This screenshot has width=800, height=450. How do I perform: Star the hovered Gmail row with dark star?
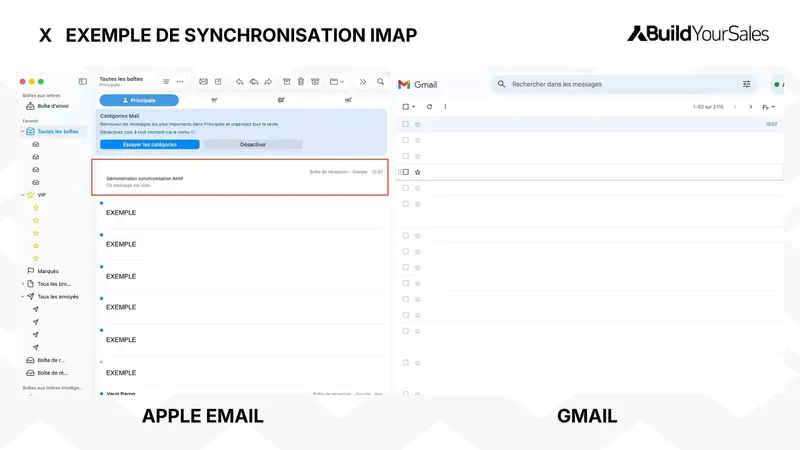click(417, 172)
